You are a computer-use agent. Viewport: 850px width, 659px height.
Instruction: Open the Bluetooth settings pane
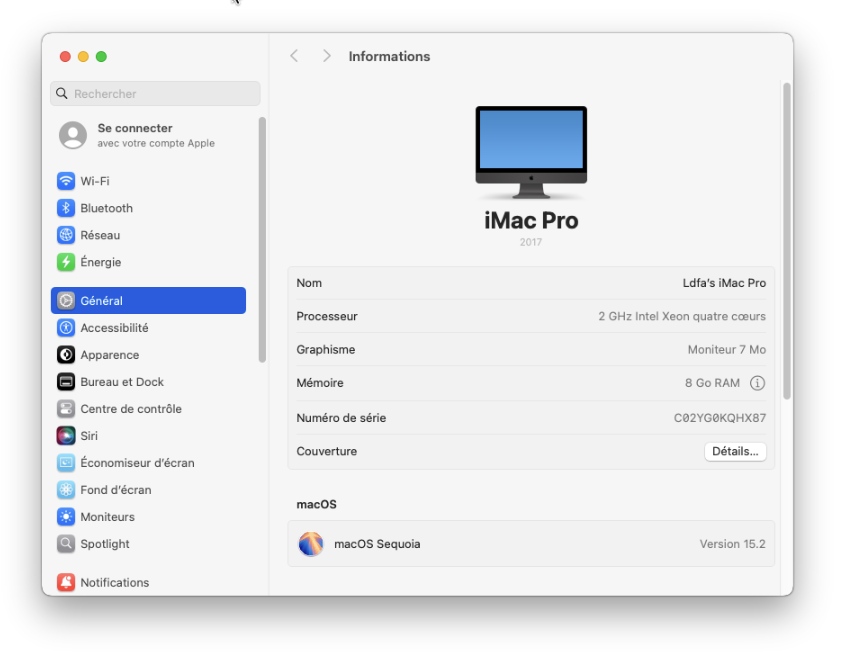(148, 208)
